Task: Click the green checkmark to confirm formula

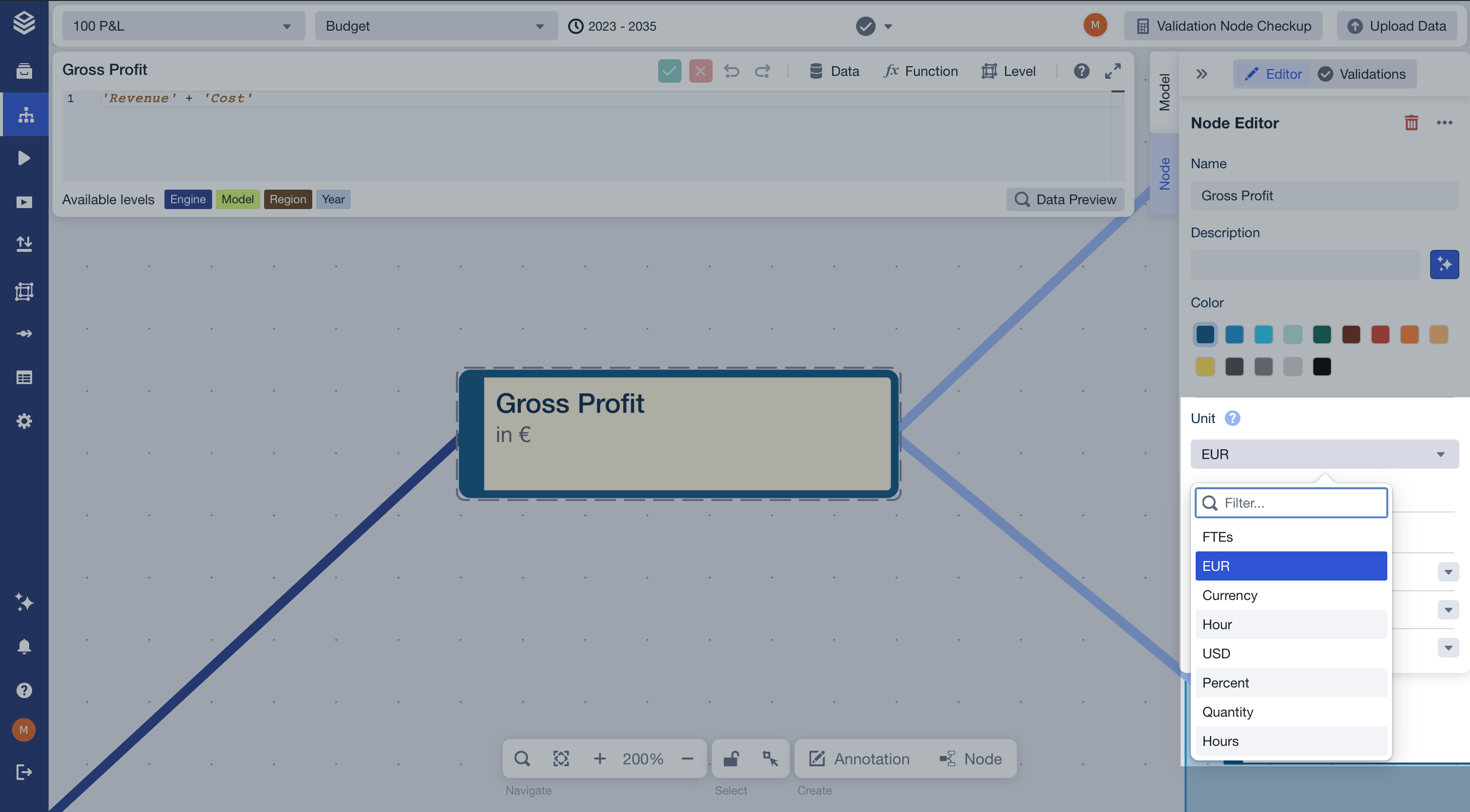Action: pos(669,71)
